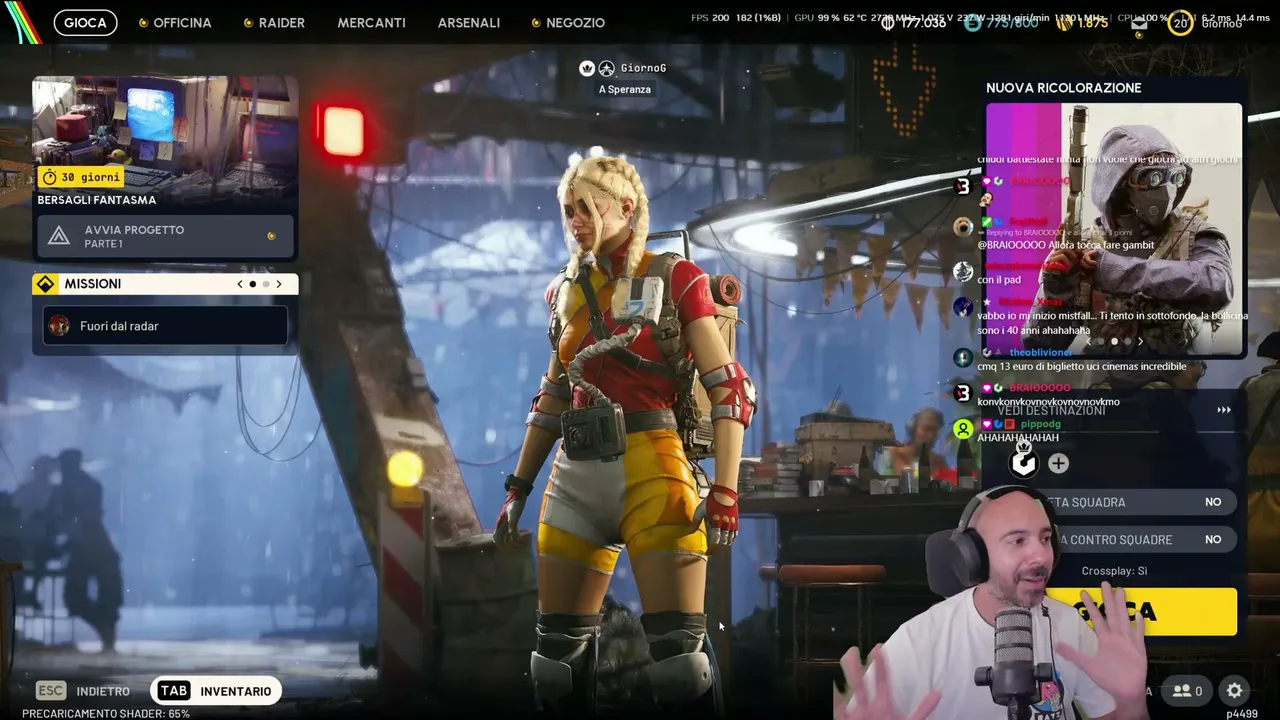This screenshot has width=1280, height=720.
Task: Click the rank badge icon before GiornoG
Action: [587, 68]
